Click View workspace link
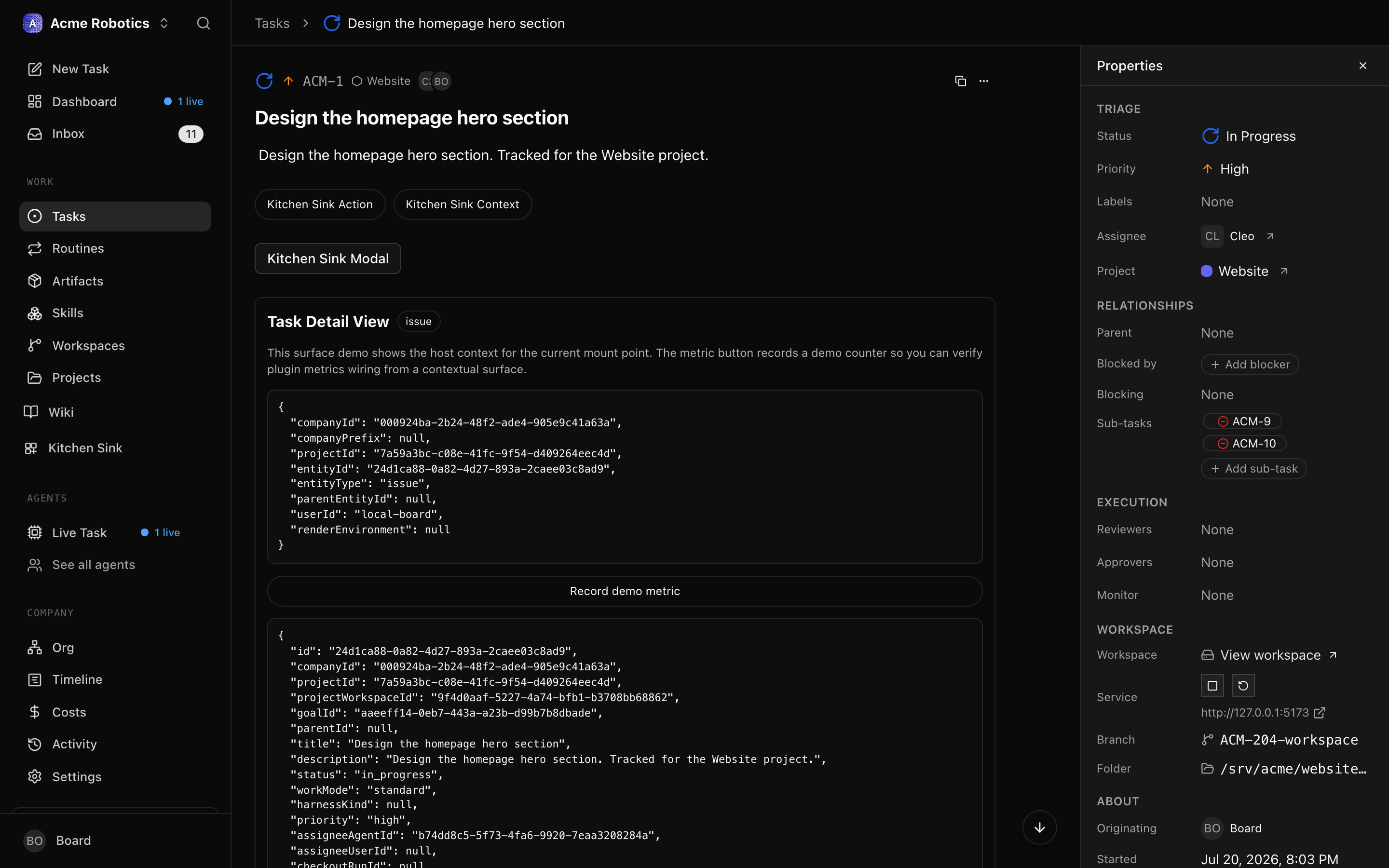Screen dimensions: 1389x868 pyautogui.click(x=1269, y=655)
